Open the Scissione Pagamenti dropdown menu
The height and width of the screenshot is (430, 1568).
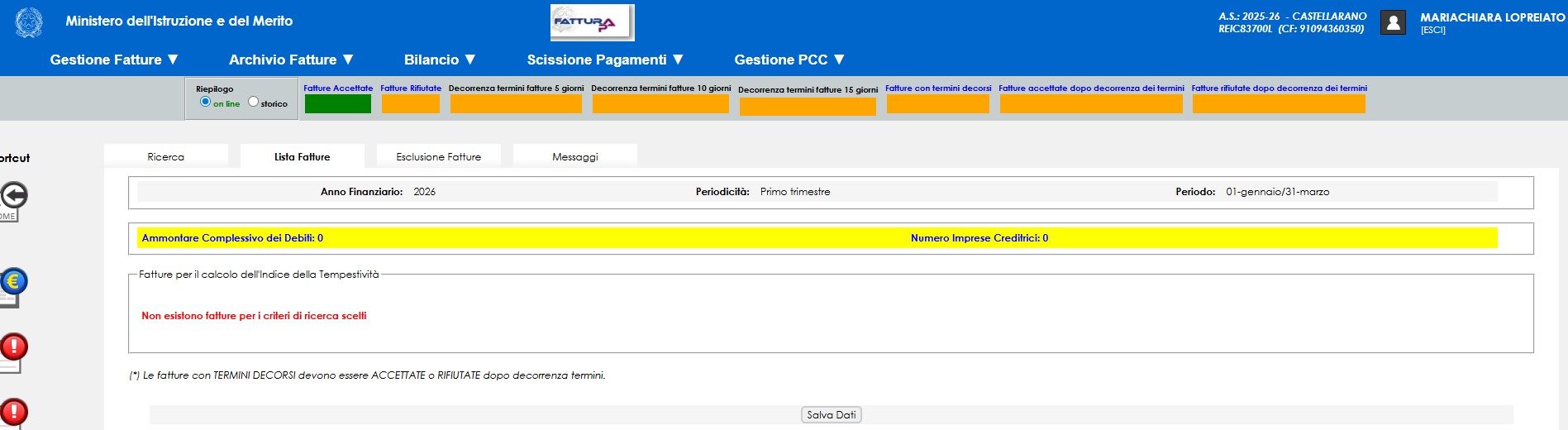coord(605,60)
